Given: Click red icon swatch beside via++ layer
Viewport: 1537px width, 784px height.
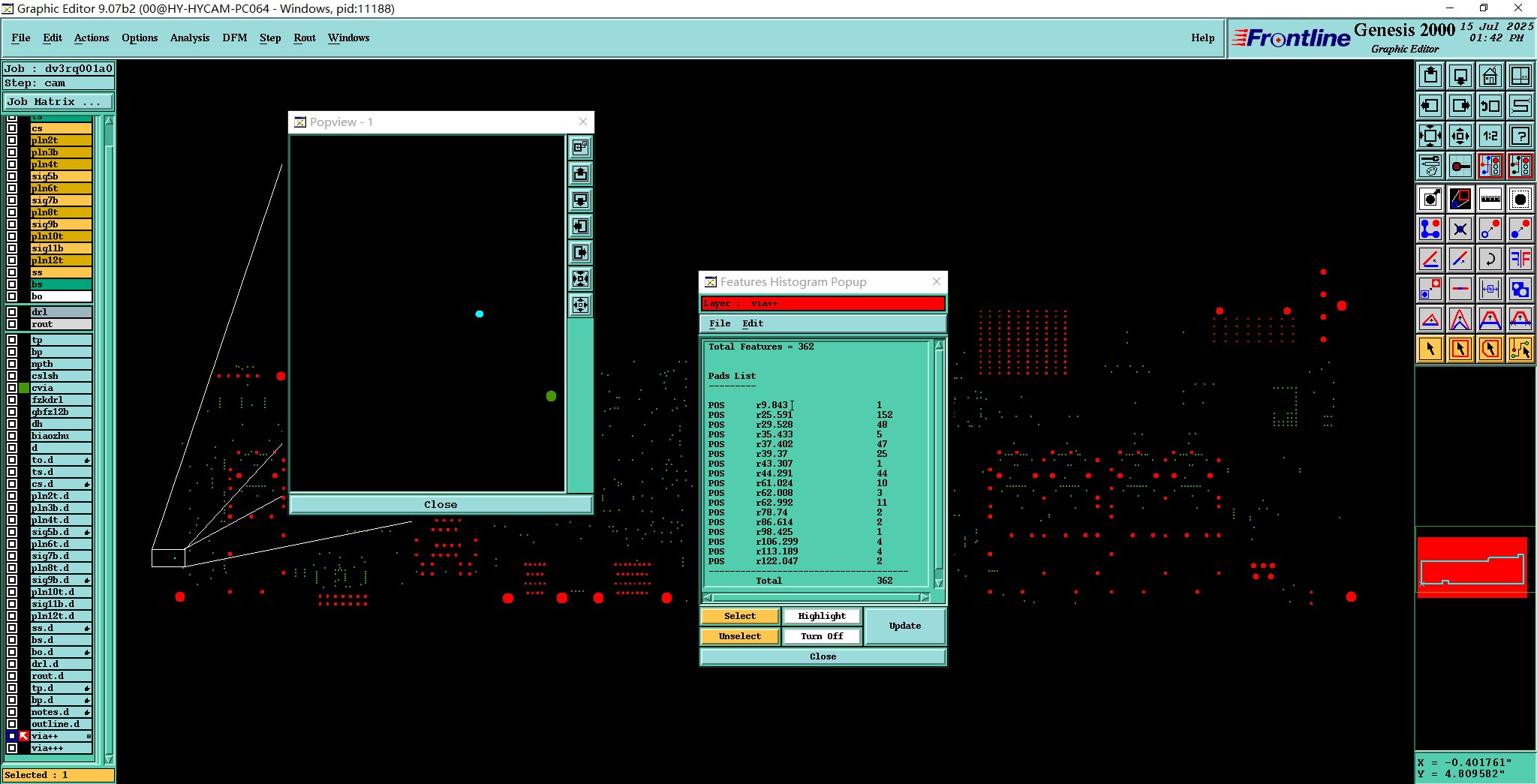Looking at the screenshot, I should (x=24, y=736).
